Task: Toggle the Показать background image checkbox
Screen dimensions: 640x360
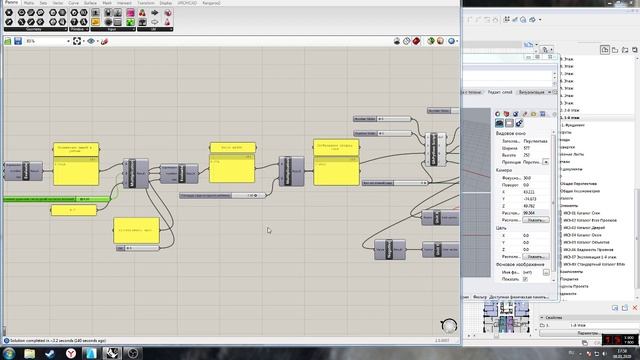Action: click(x=525, y=279)
